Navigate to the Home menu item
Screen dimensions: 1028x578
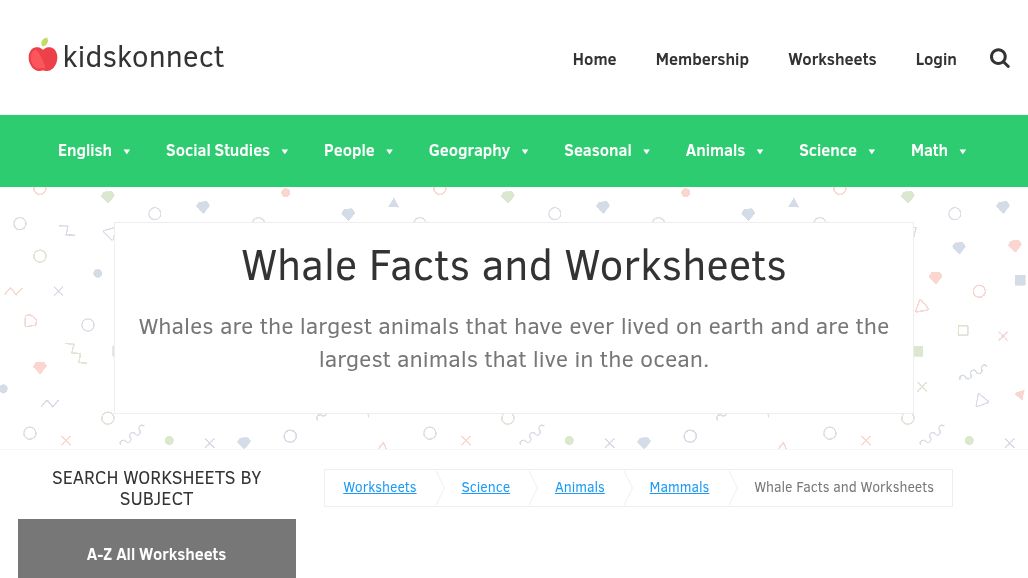click(594, 59)
